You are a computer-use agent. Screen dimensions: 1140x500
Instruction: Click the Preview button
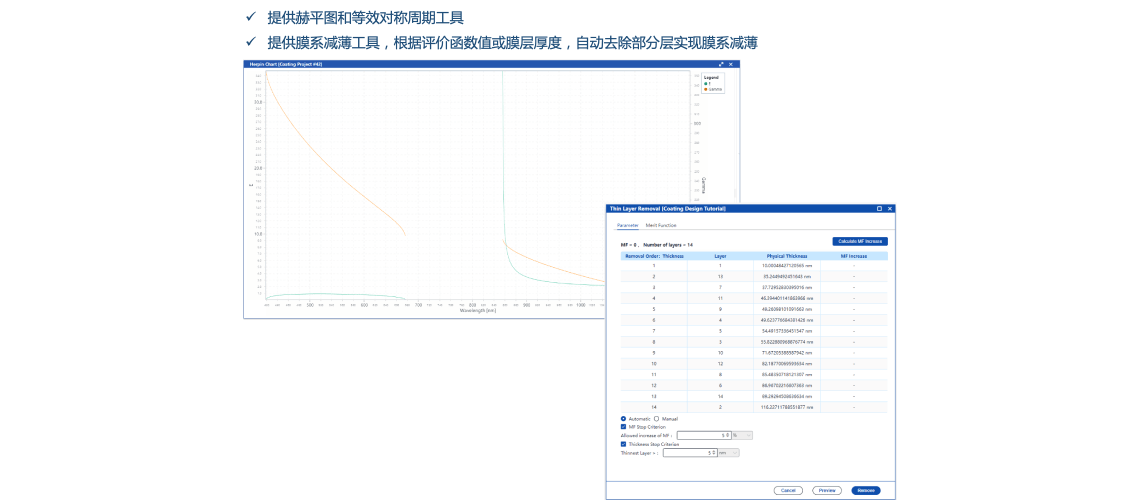coord(826,490)
